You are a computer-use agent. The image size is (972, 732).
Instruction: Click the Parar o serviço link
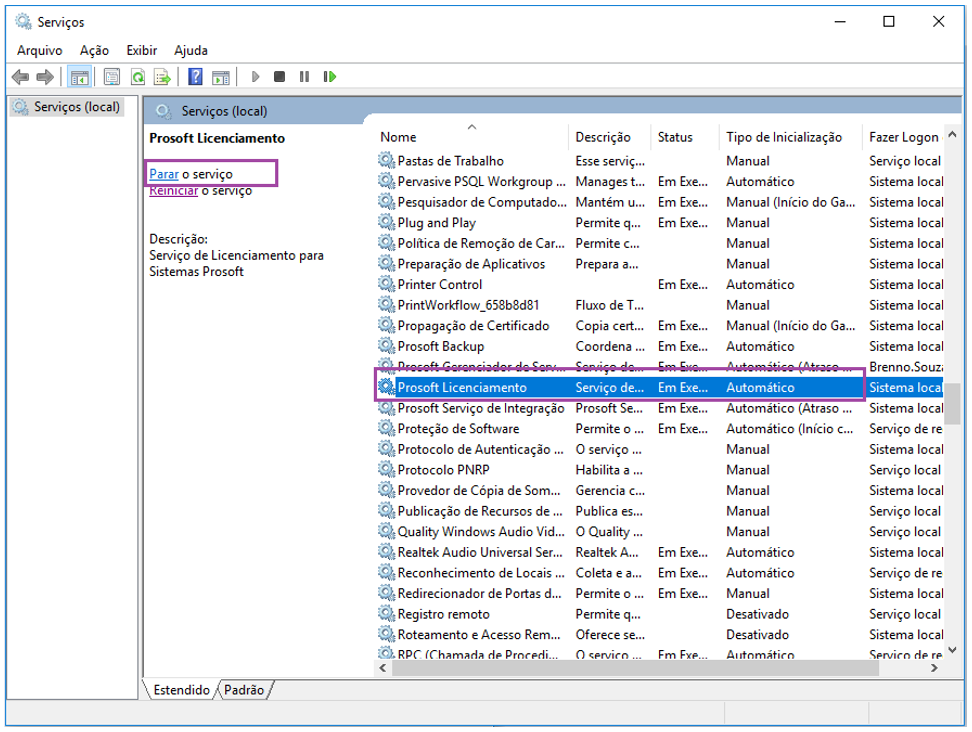pyautogui.click(x=191, y=174)
